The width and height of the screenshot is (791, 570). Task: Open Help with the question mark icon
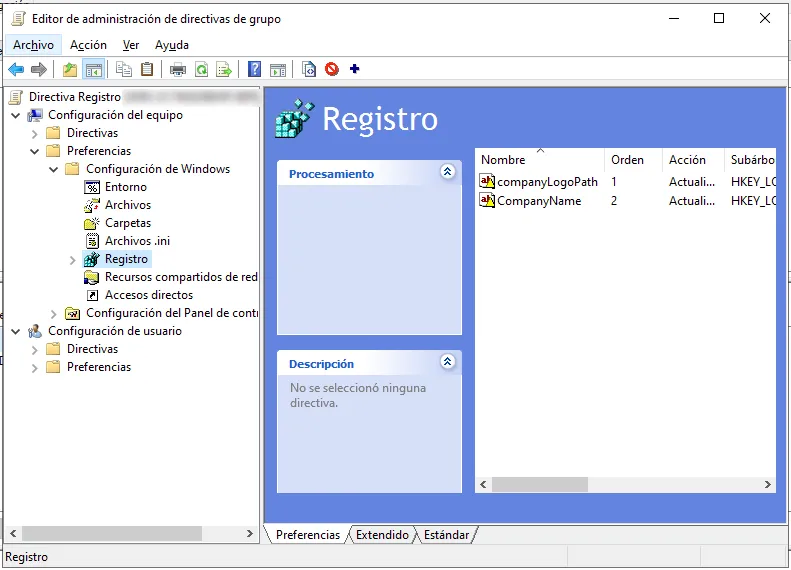click(255, 69)
